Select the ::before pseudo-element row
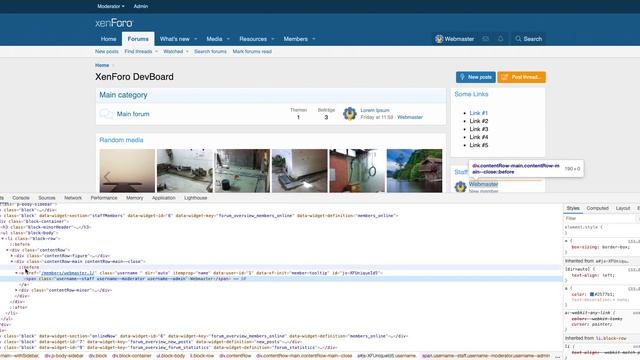Viewport: 640px width, 360px height. (281, 267)
